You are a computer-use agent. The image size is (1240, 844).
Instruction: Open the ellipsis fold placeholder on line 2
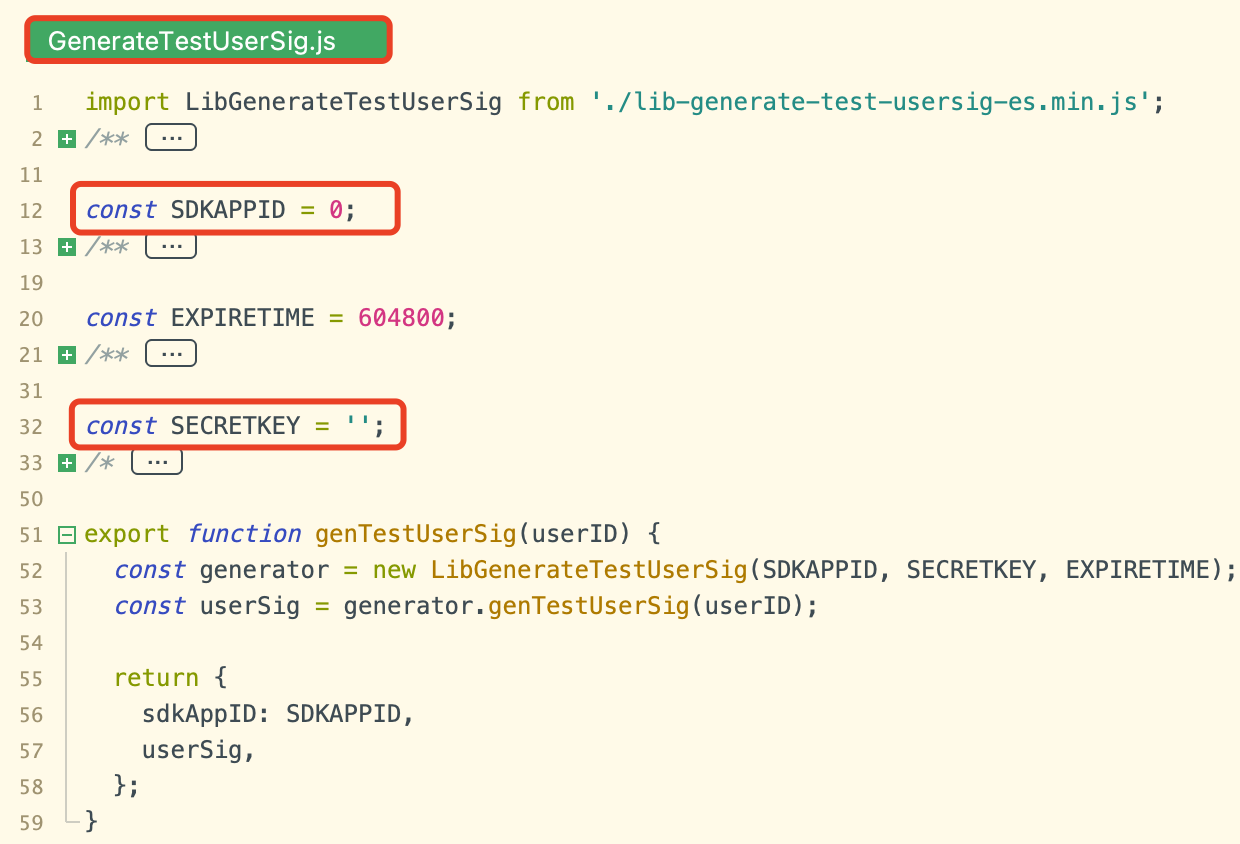coord(171,138)
